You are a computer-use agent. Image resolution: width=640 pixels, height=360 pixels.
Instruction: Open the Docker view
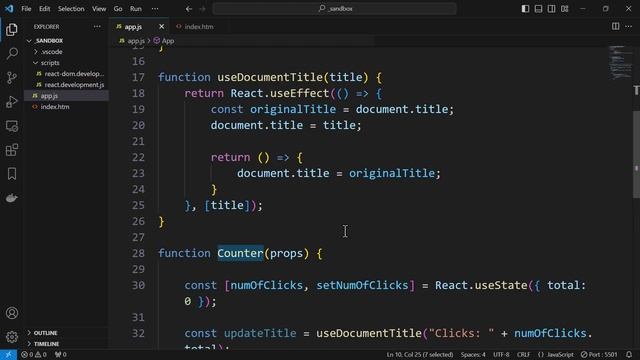(x=12, y=198)
